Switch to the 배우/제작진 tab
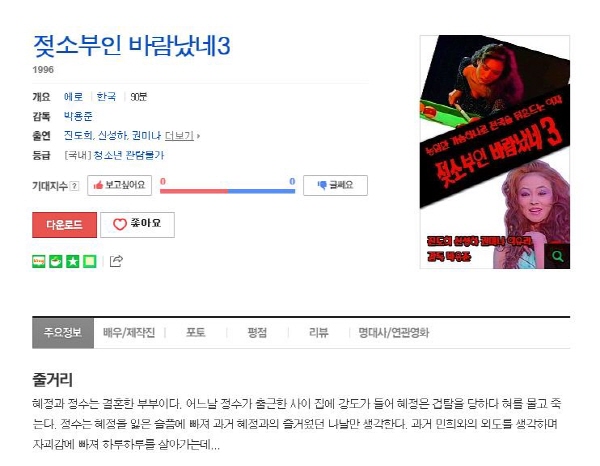The width and height of the screenshot is (600, 466). pyautogui.click(x=129, y=332)
